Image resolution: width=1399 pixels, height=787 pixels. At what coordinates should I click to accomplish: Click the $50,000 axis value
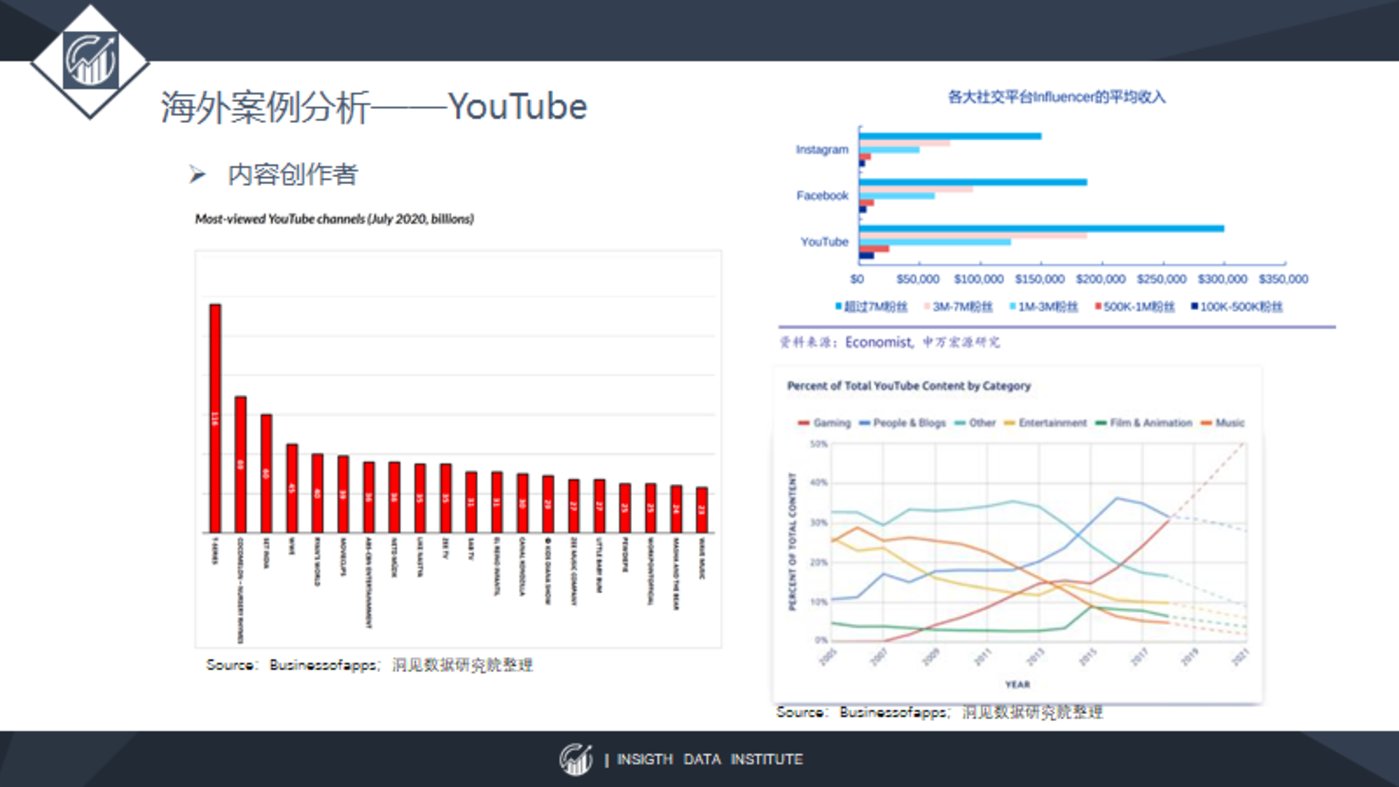pyautogui.click(x=918, y=279)
